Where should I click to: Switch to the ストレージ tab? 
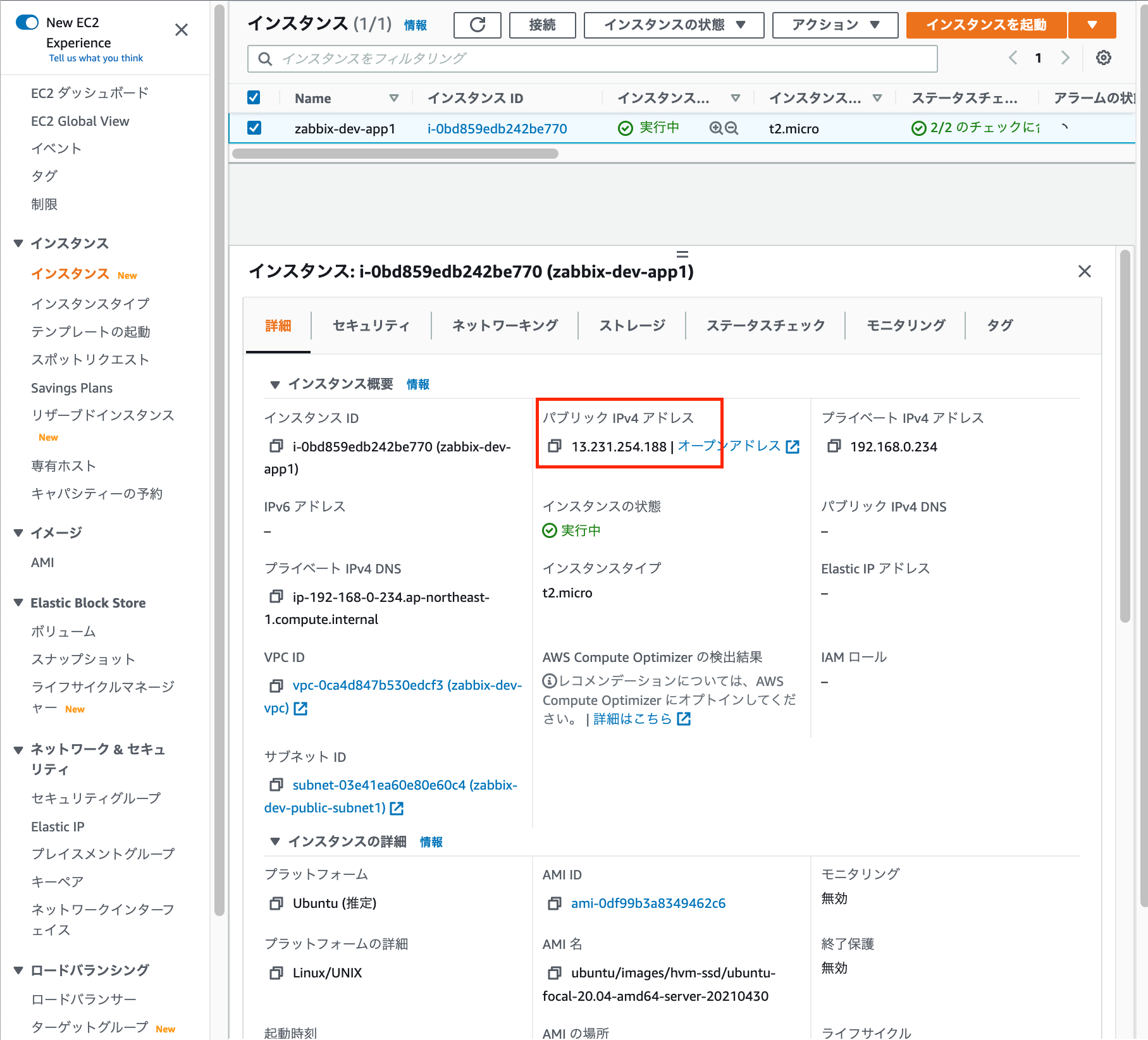[x=631, y=326]
